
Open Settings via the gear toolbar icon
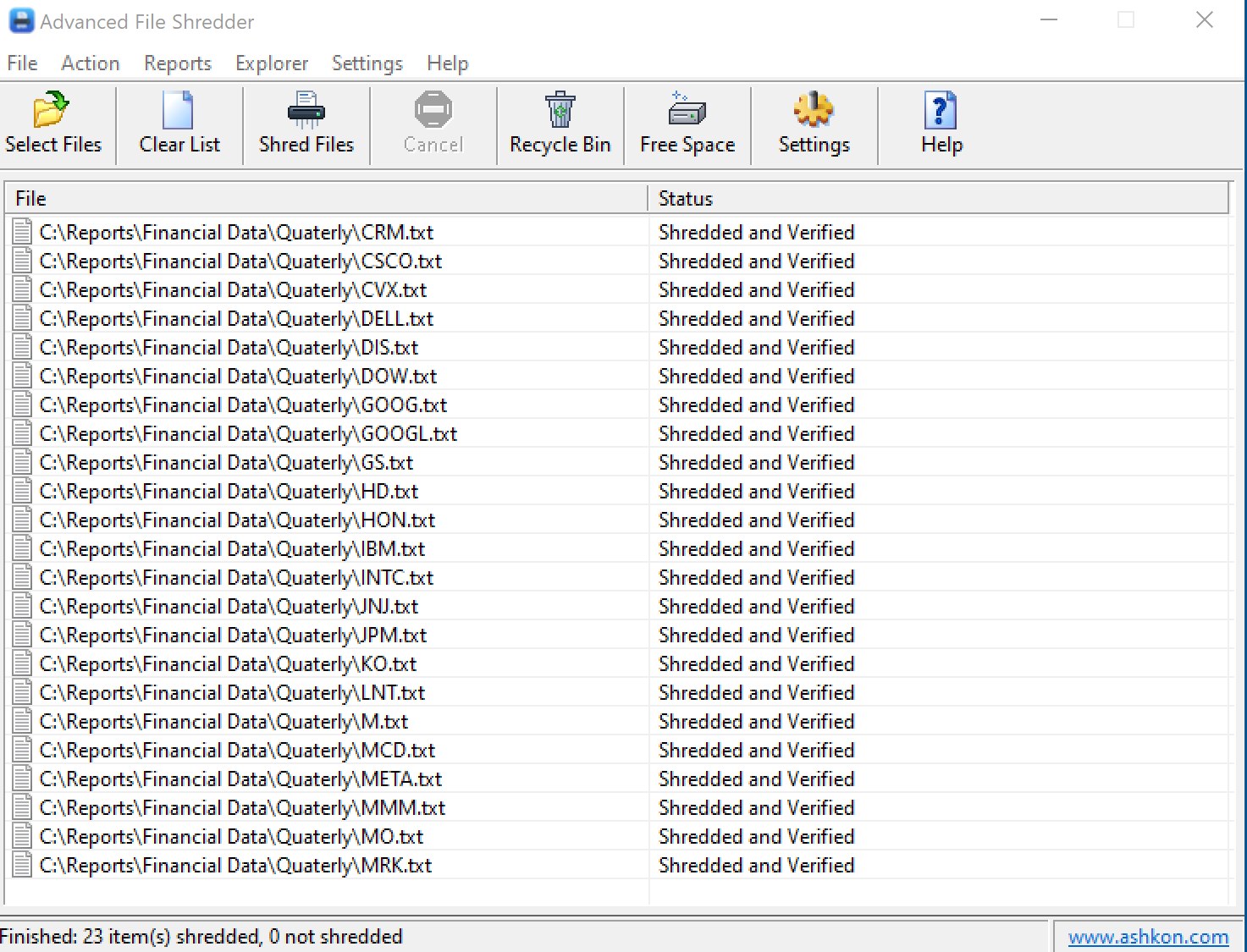pyautogui.click(x=814, y=110)
